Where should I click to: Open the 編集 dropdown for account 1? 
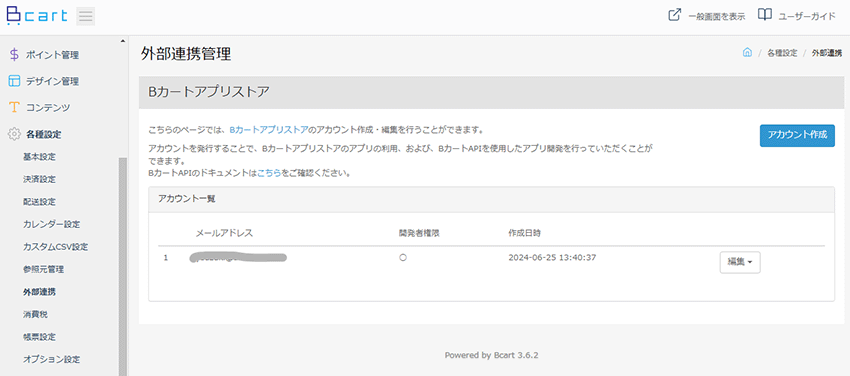click(740, 262)
